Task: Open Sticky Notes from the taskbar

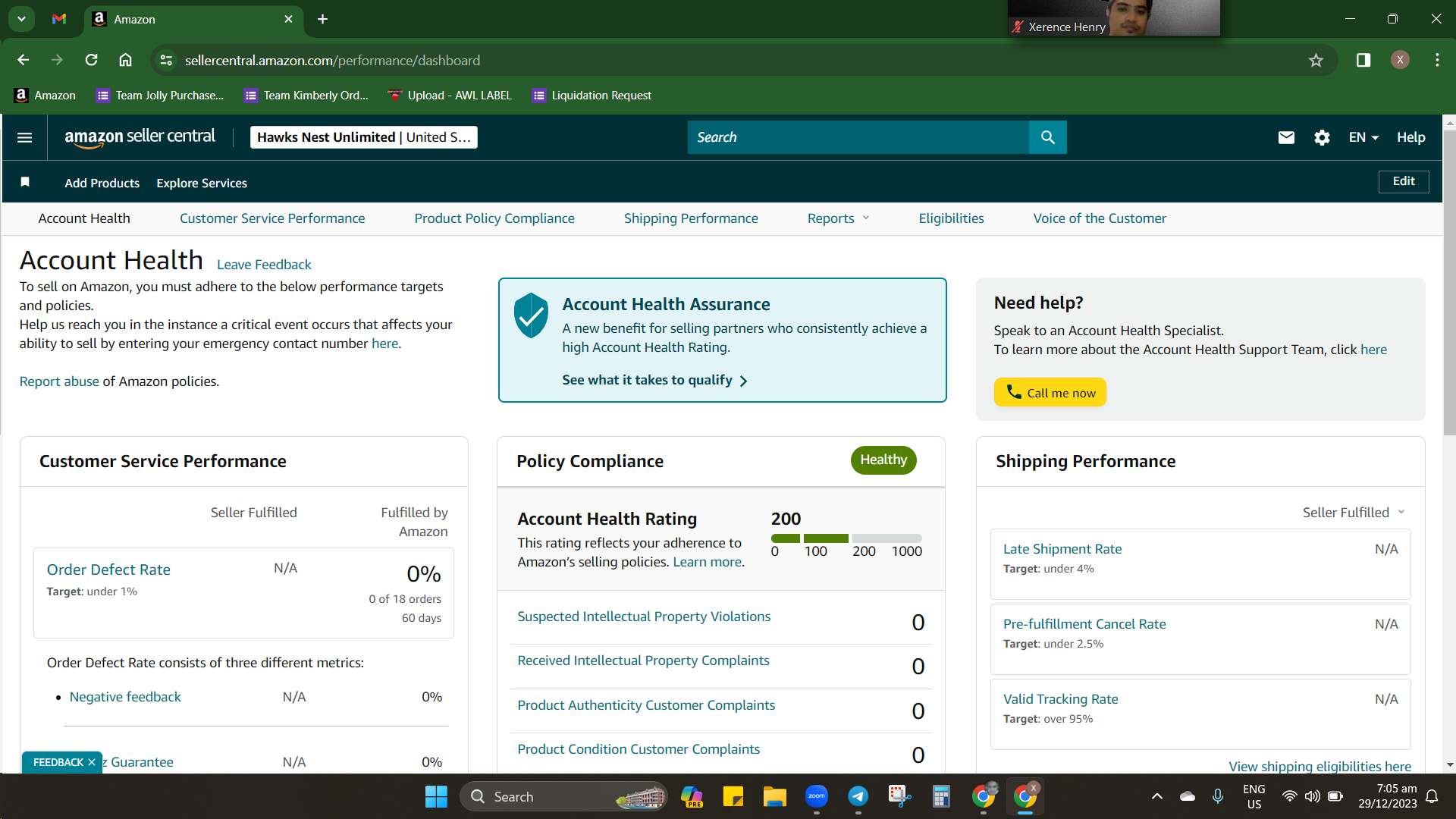Action: (x=733, y=796)
